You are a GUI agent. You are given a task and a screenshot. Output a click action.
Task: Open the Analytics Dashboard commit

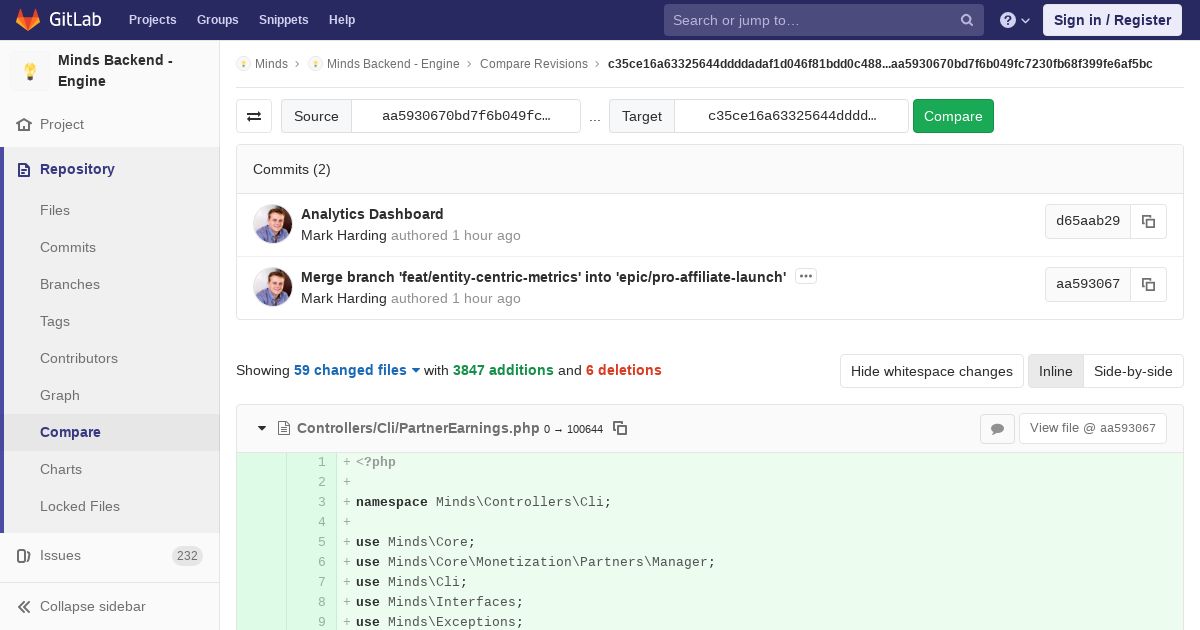tap(372, 214)
